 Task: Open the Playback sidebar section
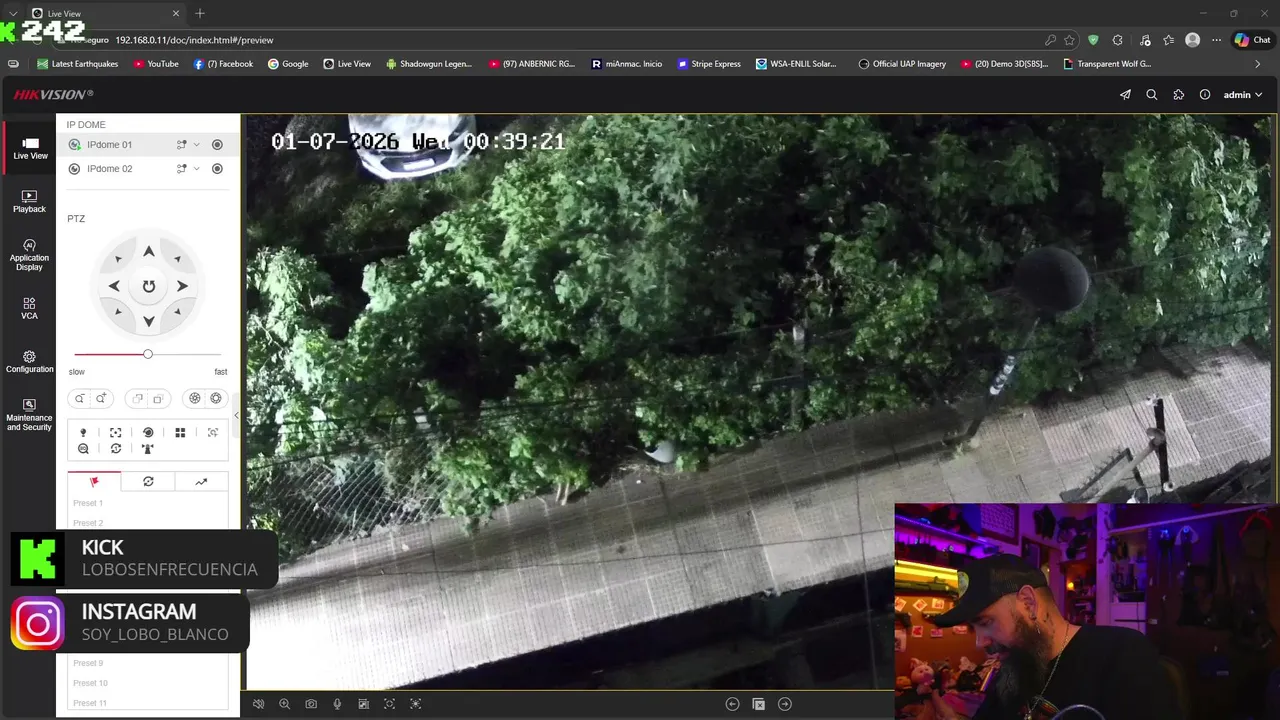29,201
